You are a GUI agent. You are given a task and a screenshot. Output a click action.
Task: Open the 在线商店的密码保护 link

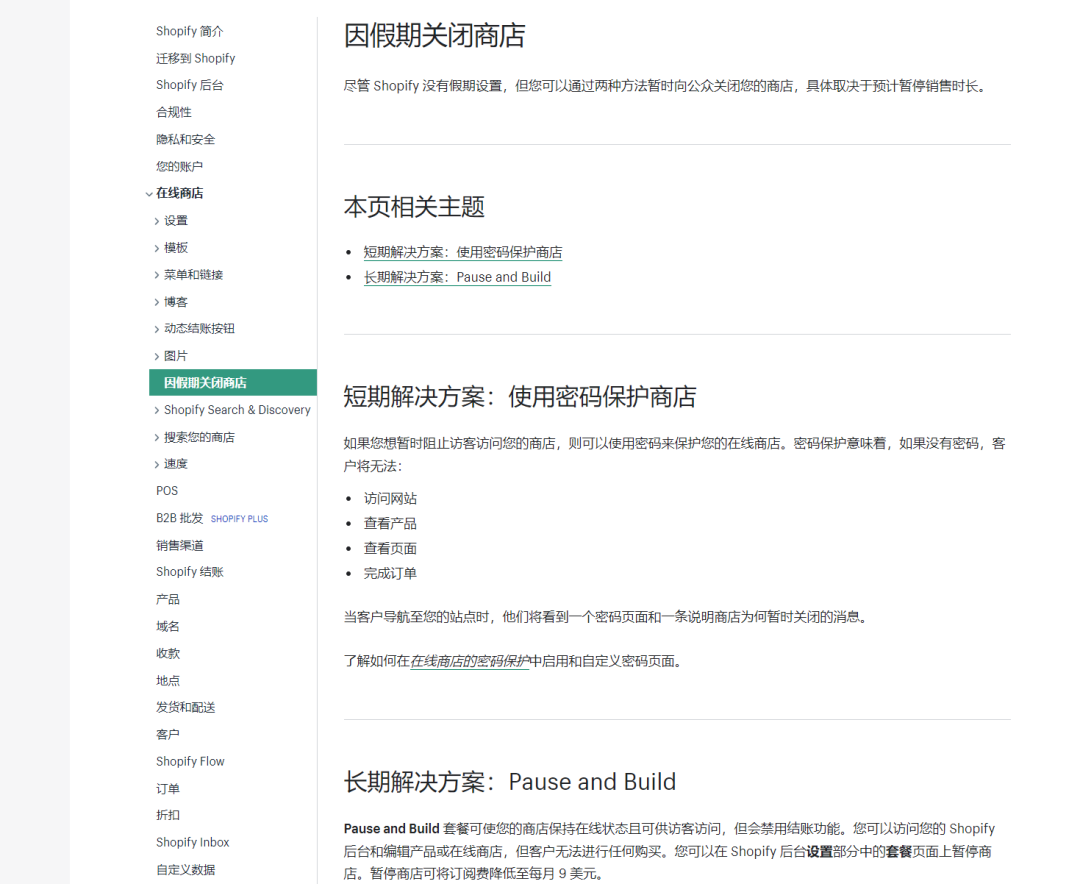point(470,661)
